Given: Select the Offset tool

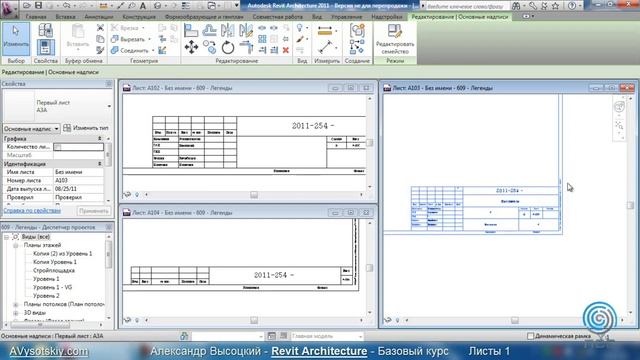Looking at the screenshot, I should 209,31.
